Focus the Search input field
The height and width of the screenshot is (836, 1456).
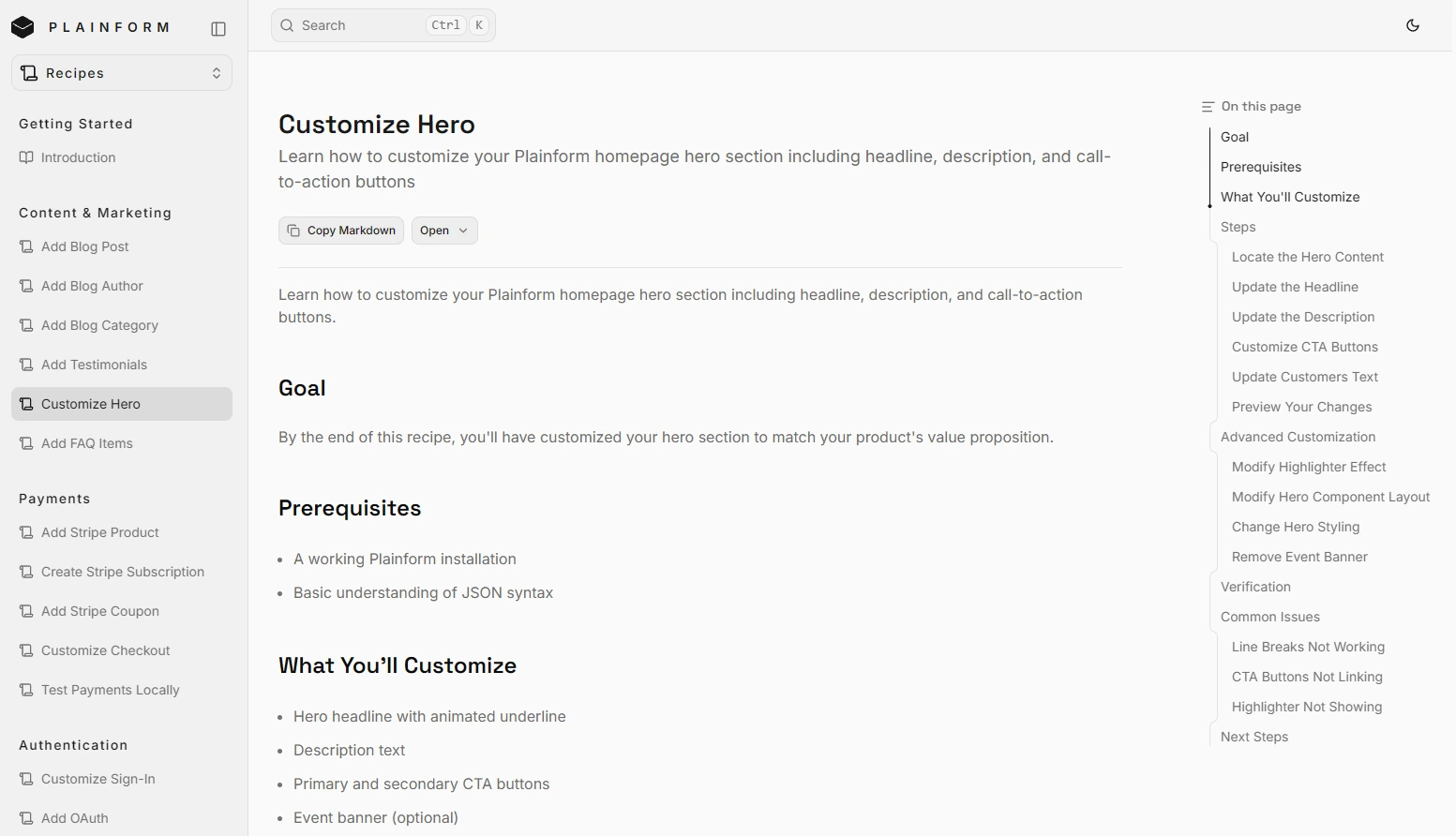click(383, 25)
